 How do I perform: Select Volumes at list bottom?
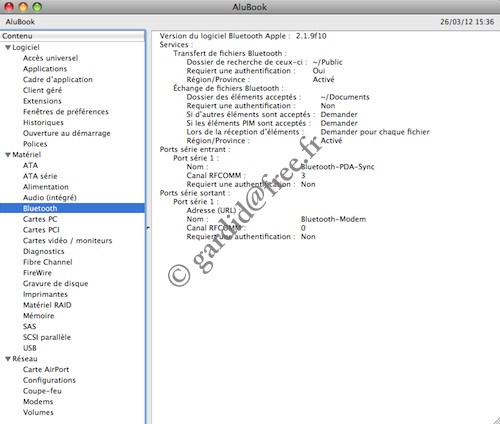(x=38, y=412)
